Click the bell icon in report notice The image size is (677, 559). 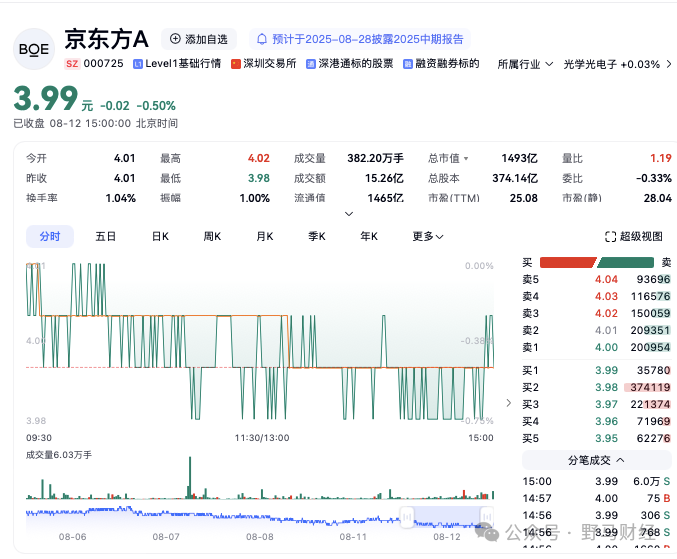tap(262, 39)
